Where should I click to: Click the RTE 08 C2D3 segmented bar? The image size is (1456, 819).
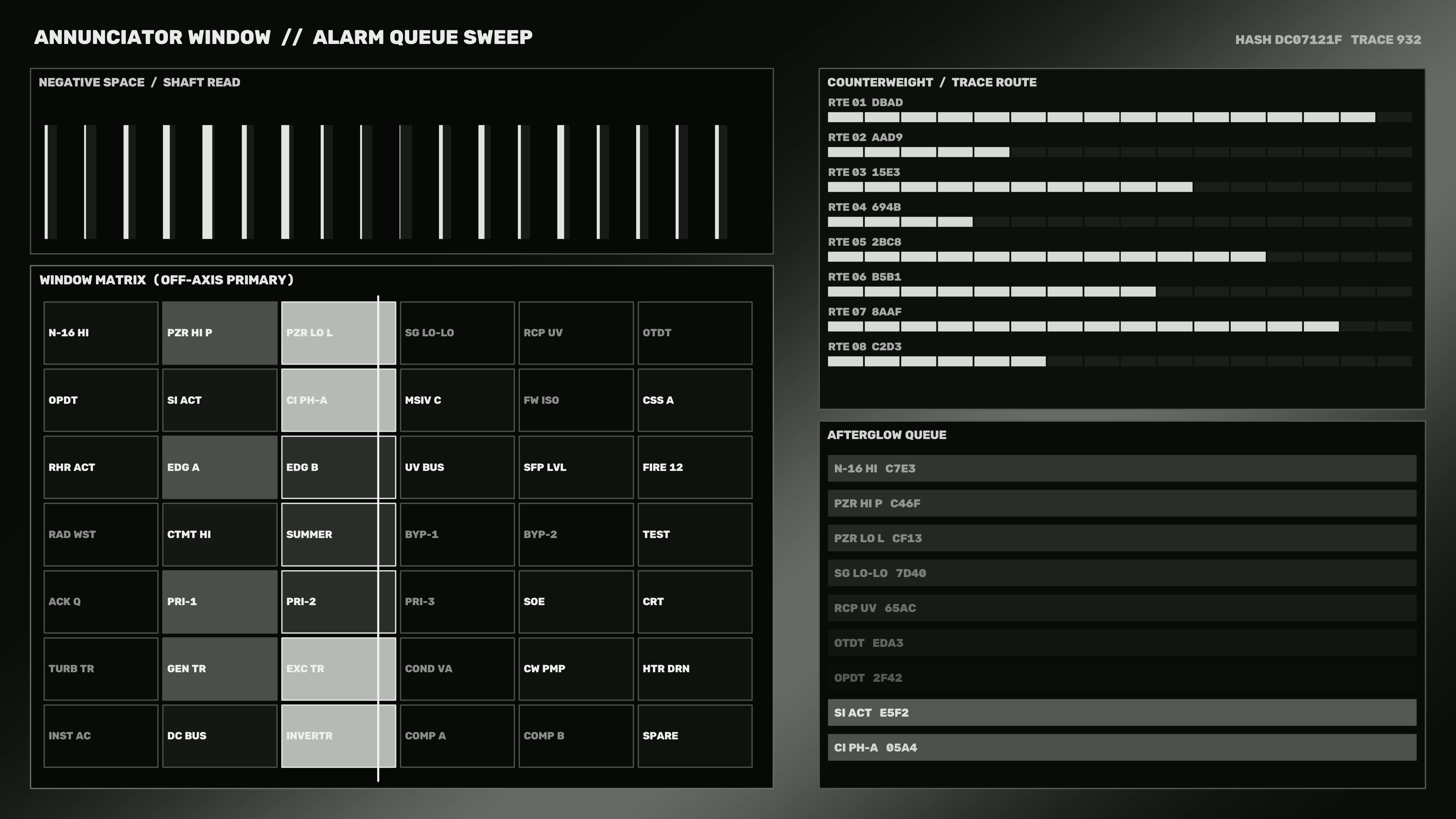pyautogui.click(x=1120, y=362)
